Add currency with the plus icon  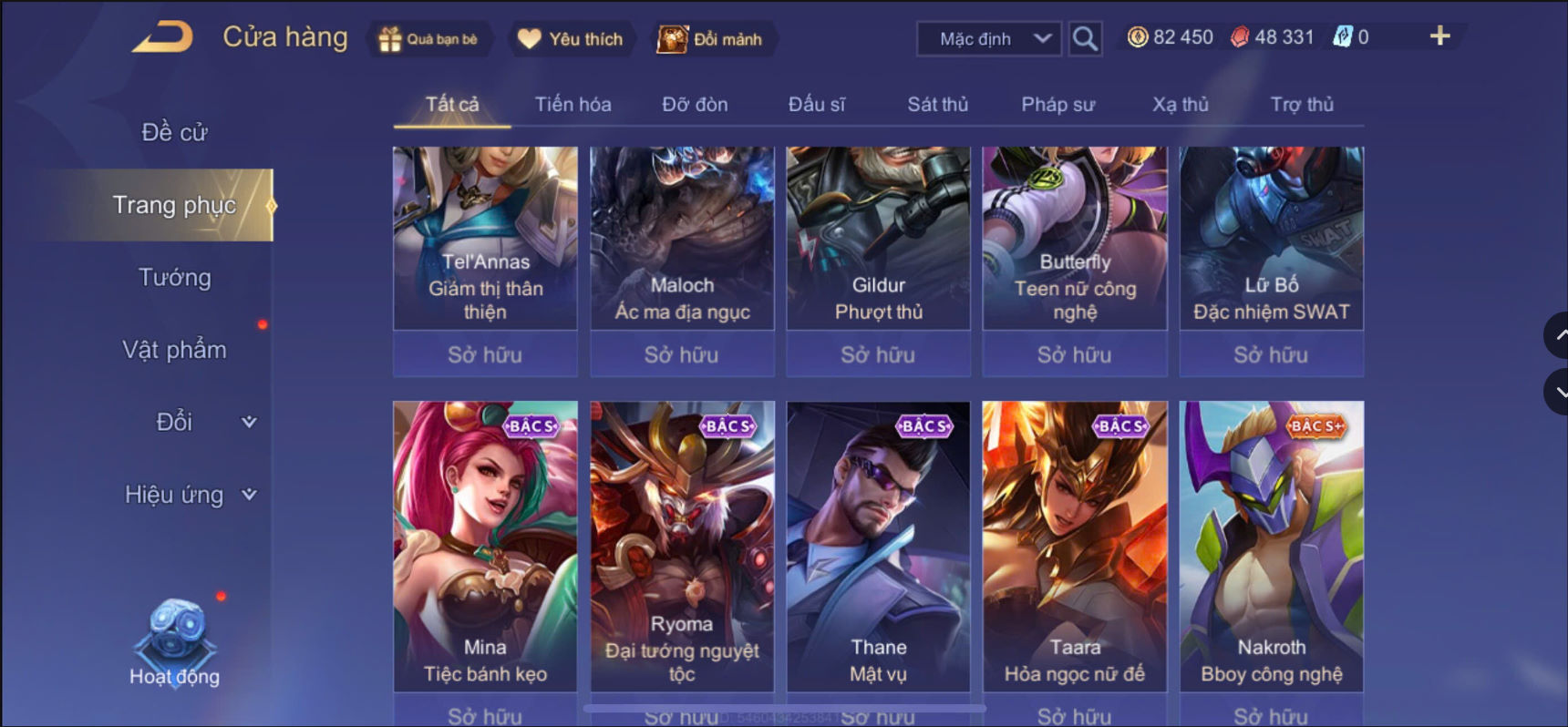pyautogui.click(x=1439, y=36)
